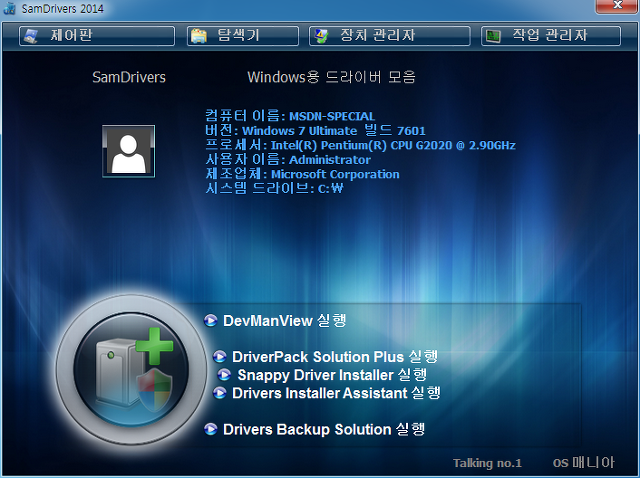The image size is (640, 478).
Task: Click the user avatar picture
Action: (x=129, y=151)
